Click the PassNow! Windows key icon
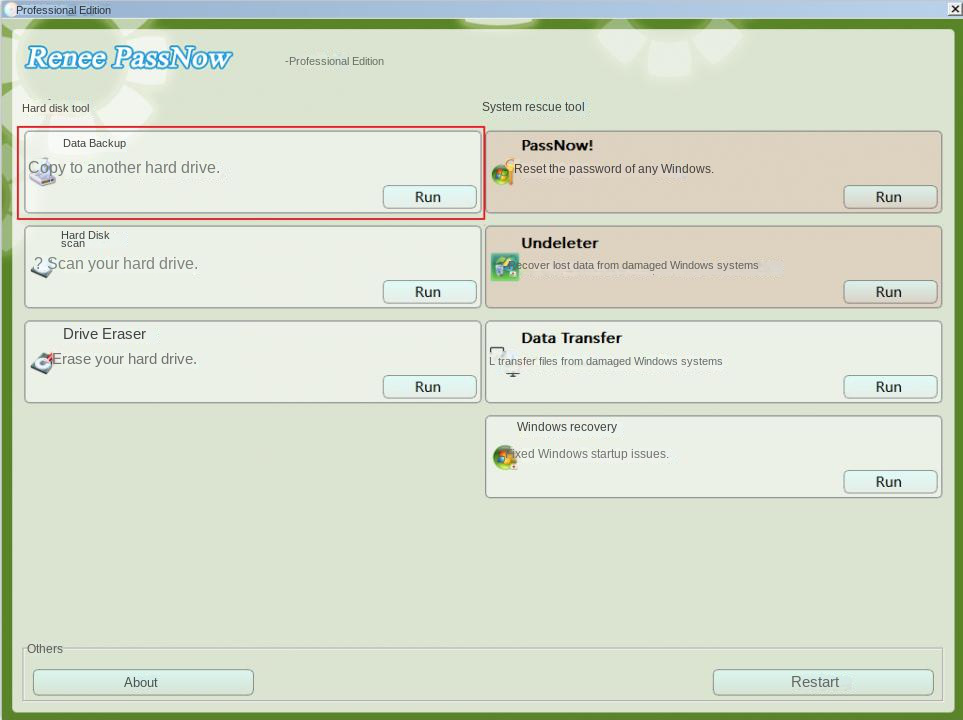Image resolution: width=963 pixels, height=720 pixels. click(503, 173)
